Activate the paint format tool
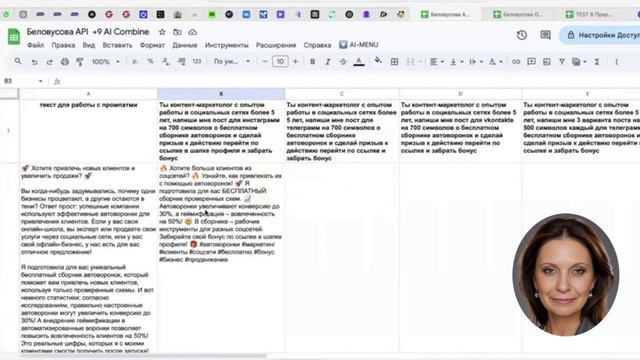 80,62
